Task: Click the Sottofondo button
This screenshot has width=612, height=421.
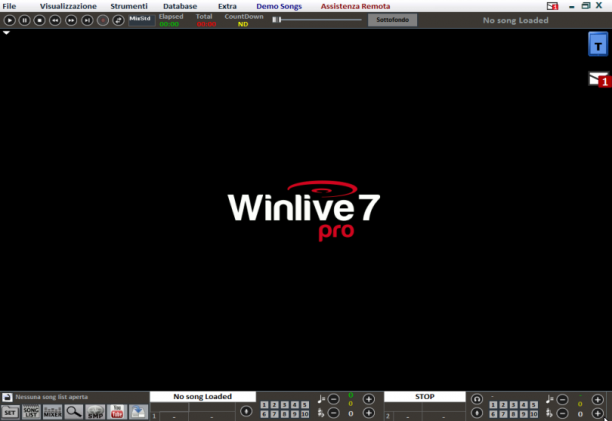Action: coord(392,20)
